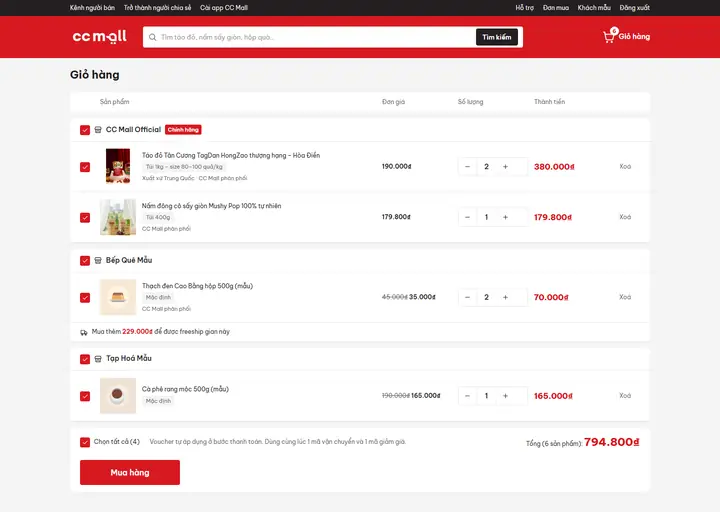Remove Táo đỏ Tân Cương with Xoá

[x=625, y=166]
